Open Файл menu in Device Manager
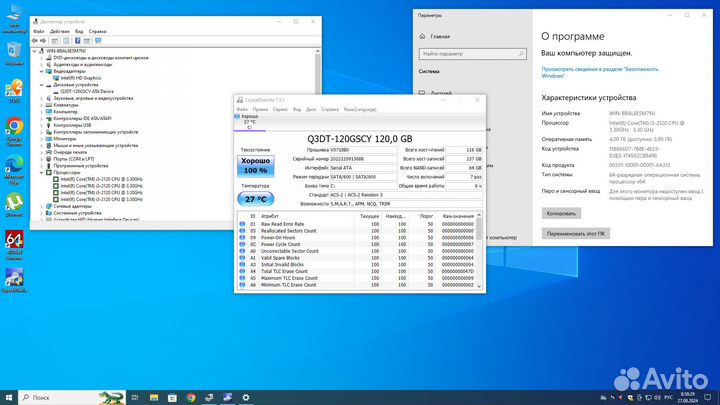This screenshot has height=405, width=720. [x=39, y=31]
